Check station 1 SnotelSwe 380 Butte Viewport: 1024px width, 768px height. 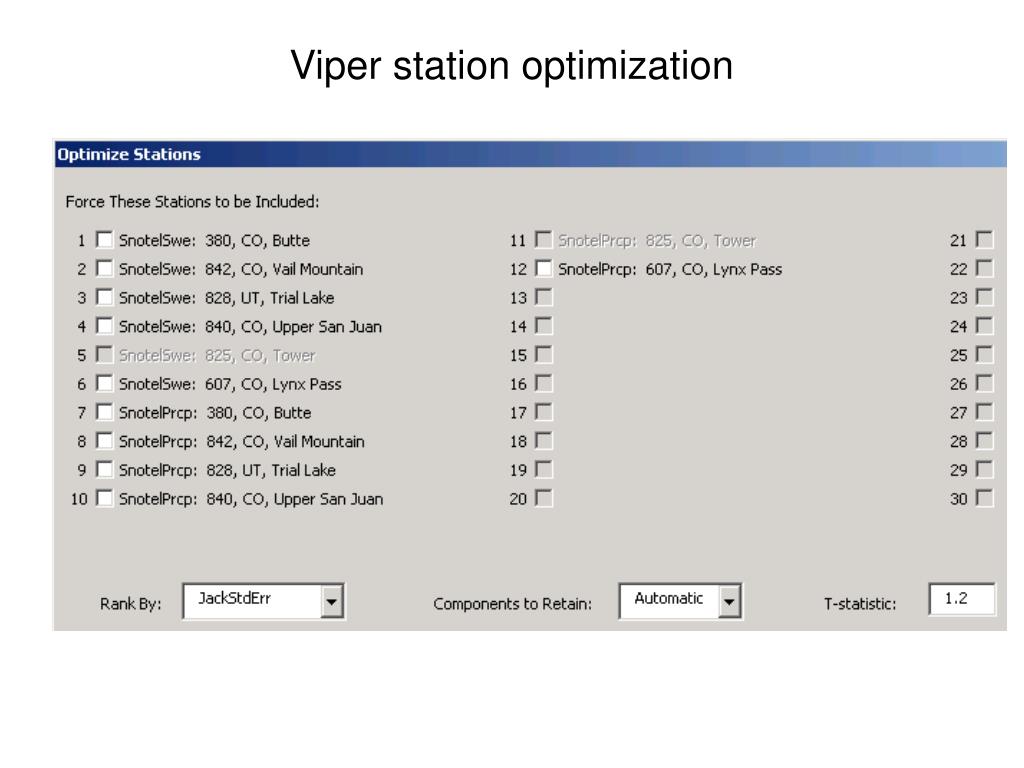(x=104, y=240)
